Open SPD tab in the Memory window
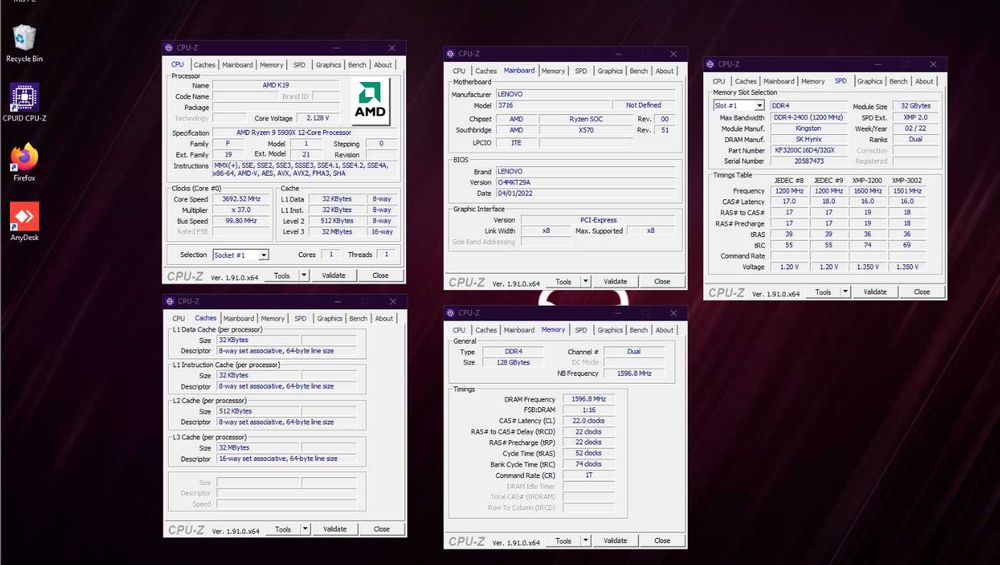The height and width of the screenshot is (565, 1000). 580,330
